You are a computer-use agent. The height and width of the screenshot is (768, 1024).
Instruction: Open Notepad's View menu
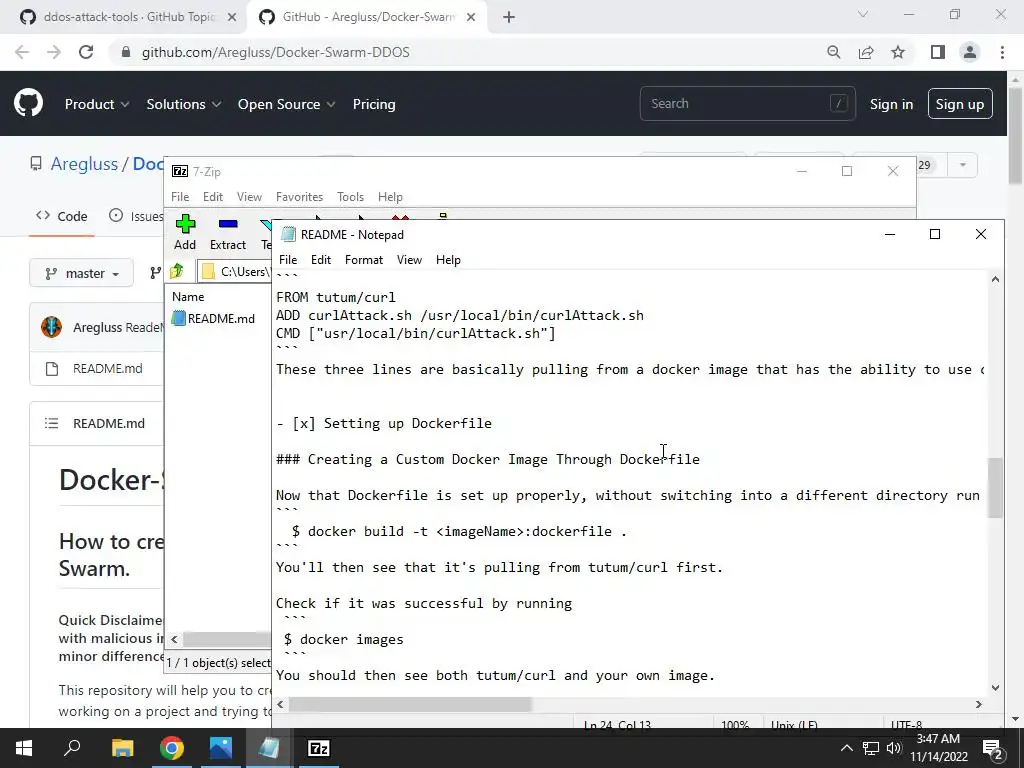tap(409, 260)
